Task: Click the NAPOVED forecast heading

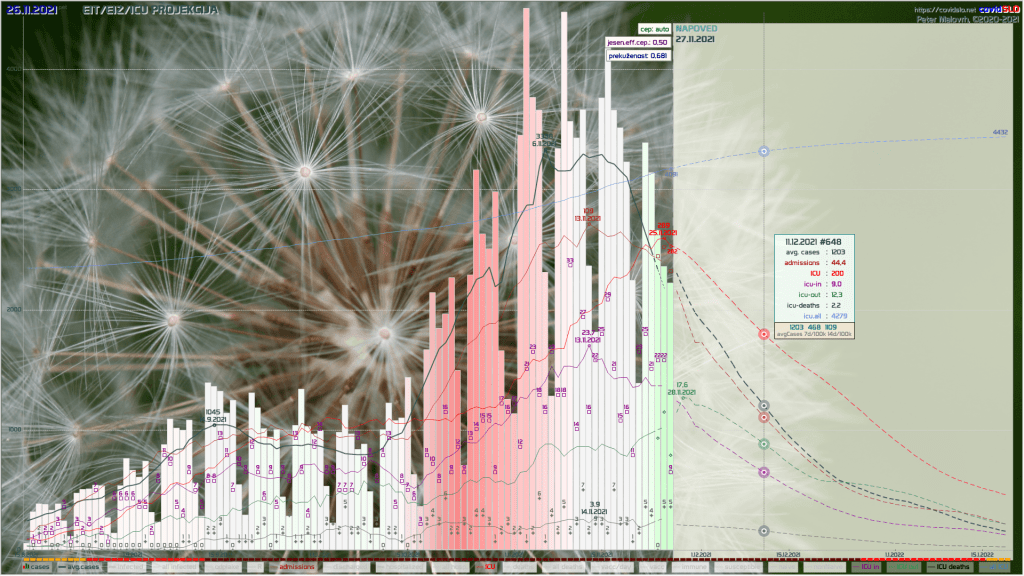Action: tap(696, 29)
